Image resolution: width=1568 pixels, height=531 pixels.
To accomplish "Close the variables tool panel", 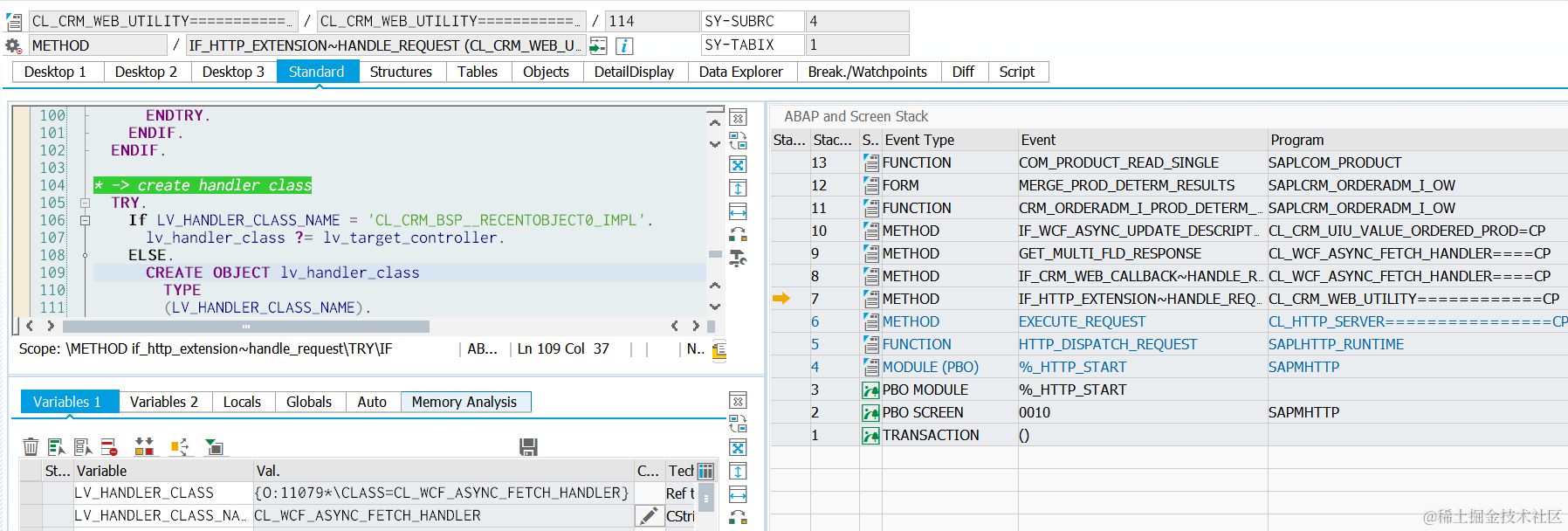I will pyautogui.click(x=738, y=401).
